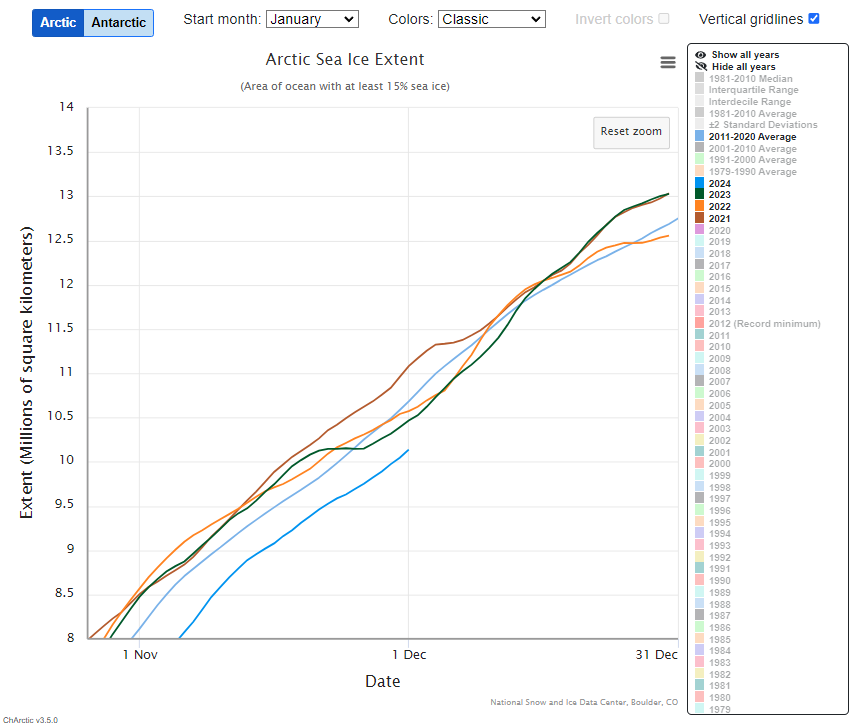Enable the Invert colors checkbox
The height and width of the screenshot is (726, 859).
tap(664, 19)
